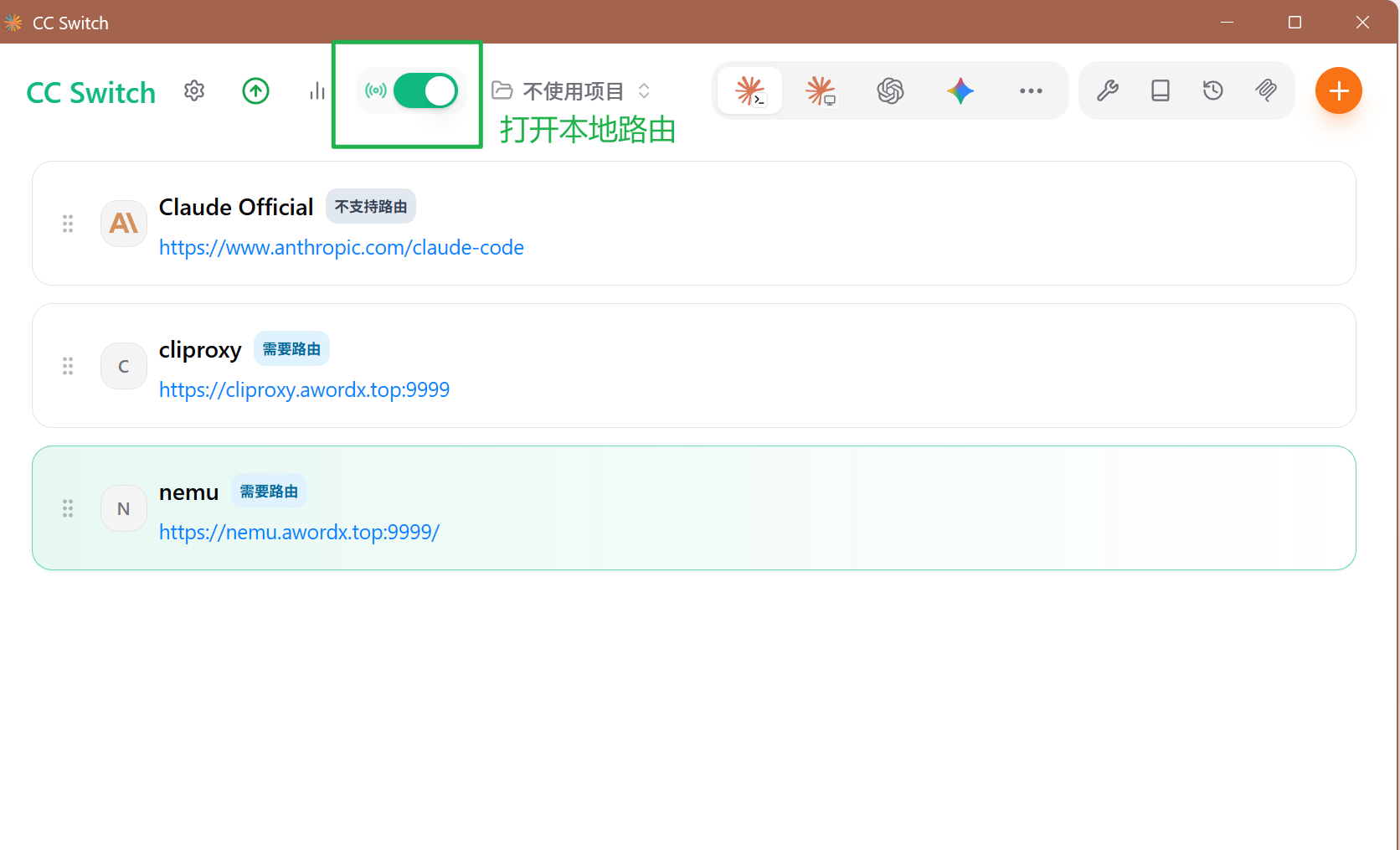Click the Claude Official provider name

236,207
